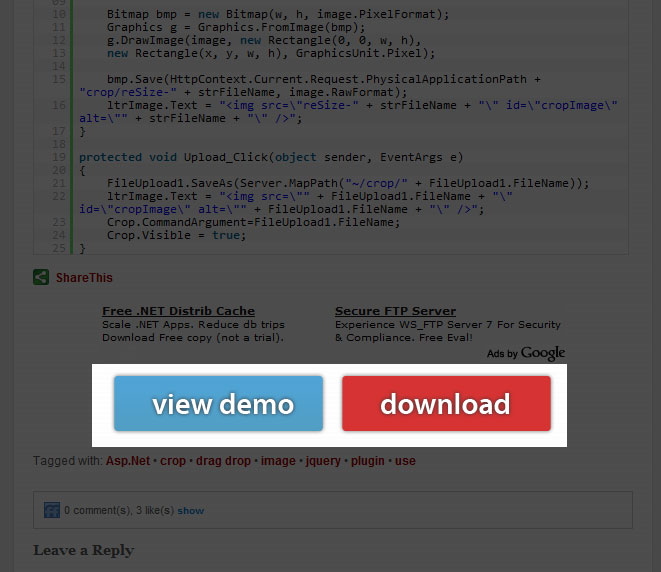Click the Upload_Click method code line

(x=270, y=157)
